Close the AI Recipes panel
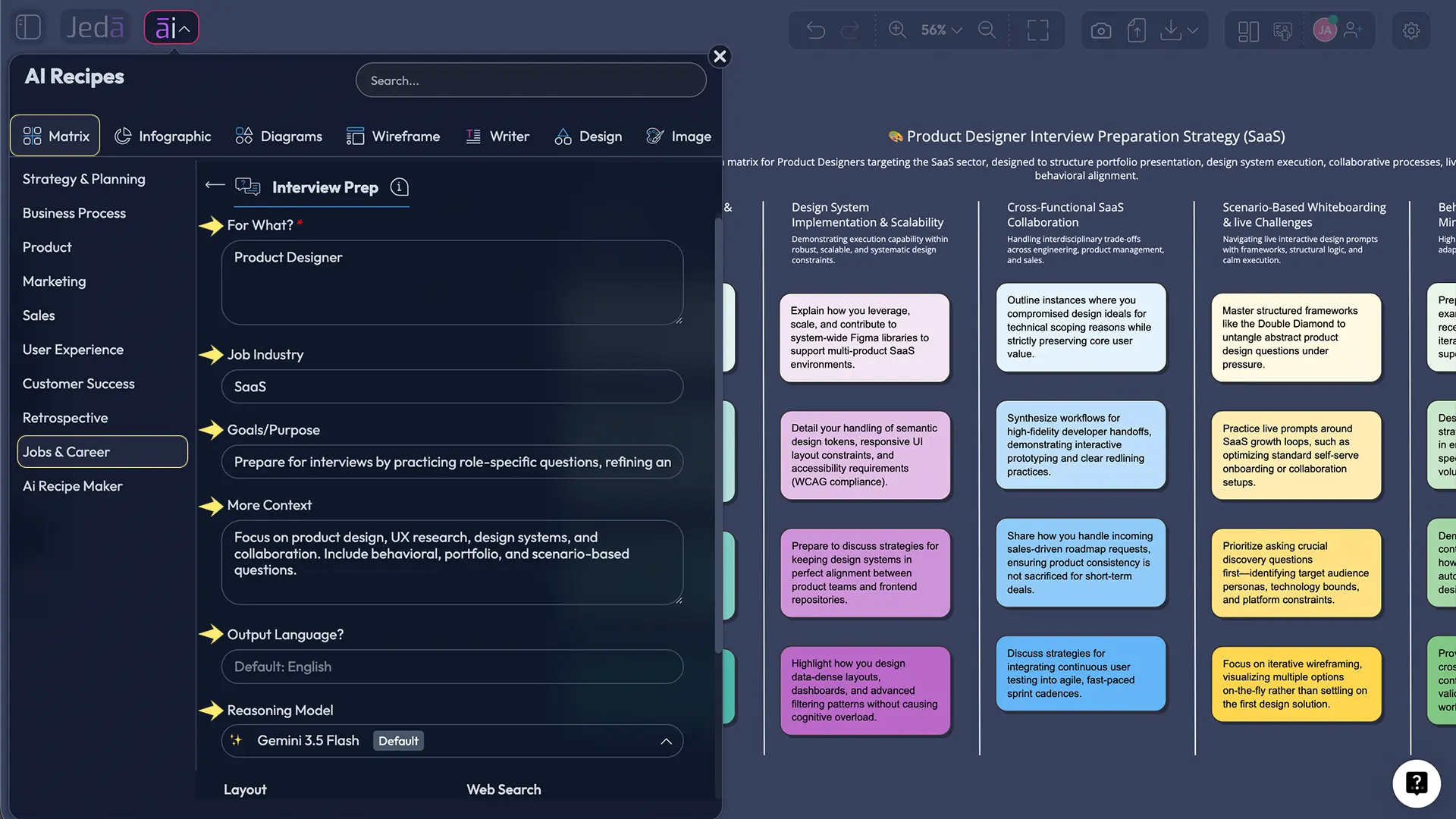 click(720, 56)
